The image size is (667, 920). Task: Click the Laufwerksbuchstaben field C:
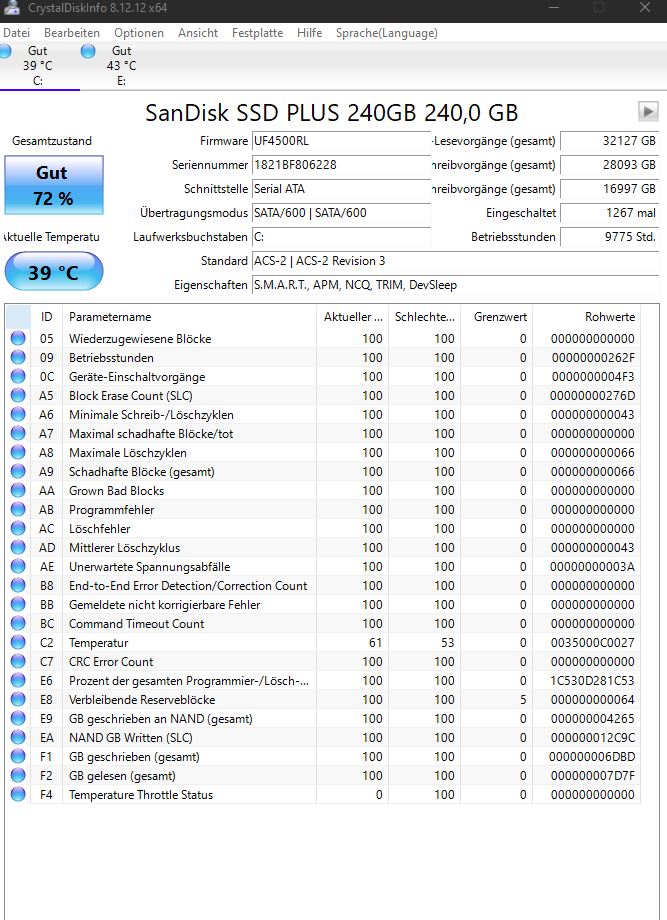tap(341, 237)
